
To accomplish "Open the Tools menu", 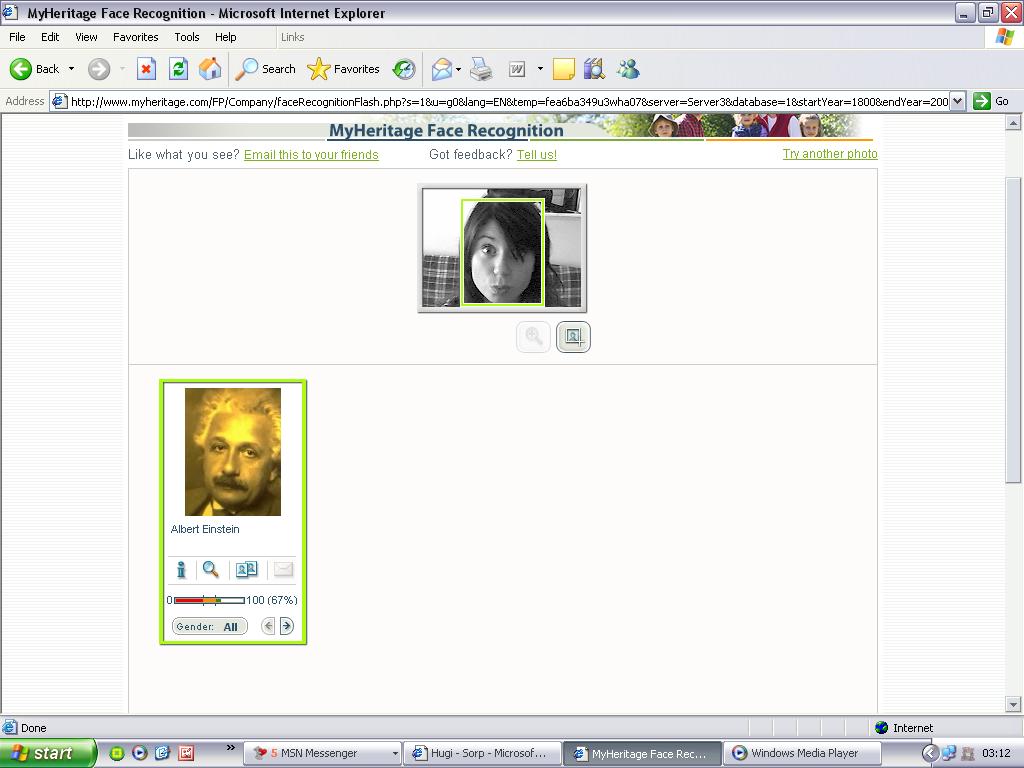I will 187,37.
